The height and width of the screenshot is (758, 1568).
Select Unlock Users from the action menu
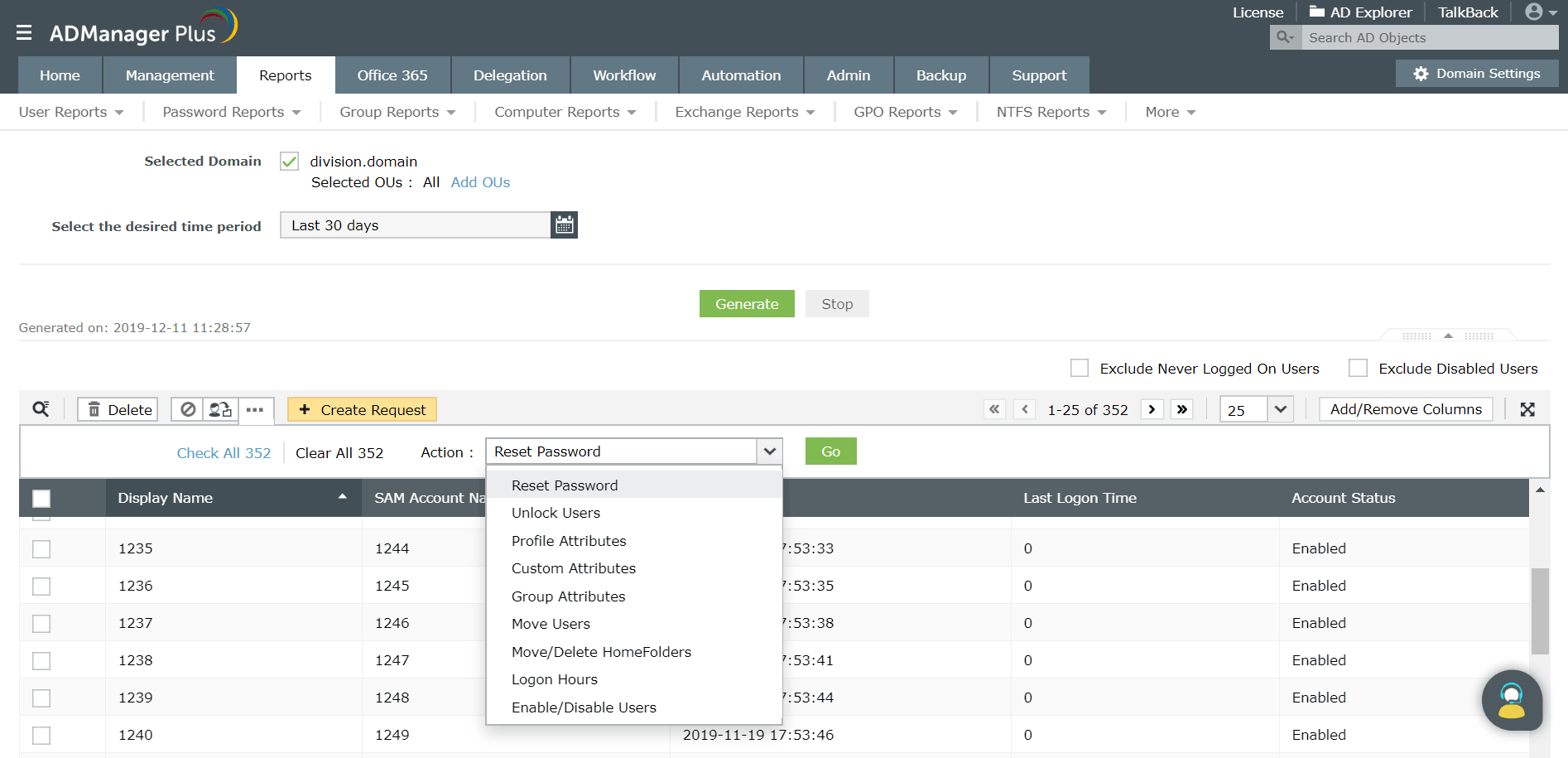(556, 512)
